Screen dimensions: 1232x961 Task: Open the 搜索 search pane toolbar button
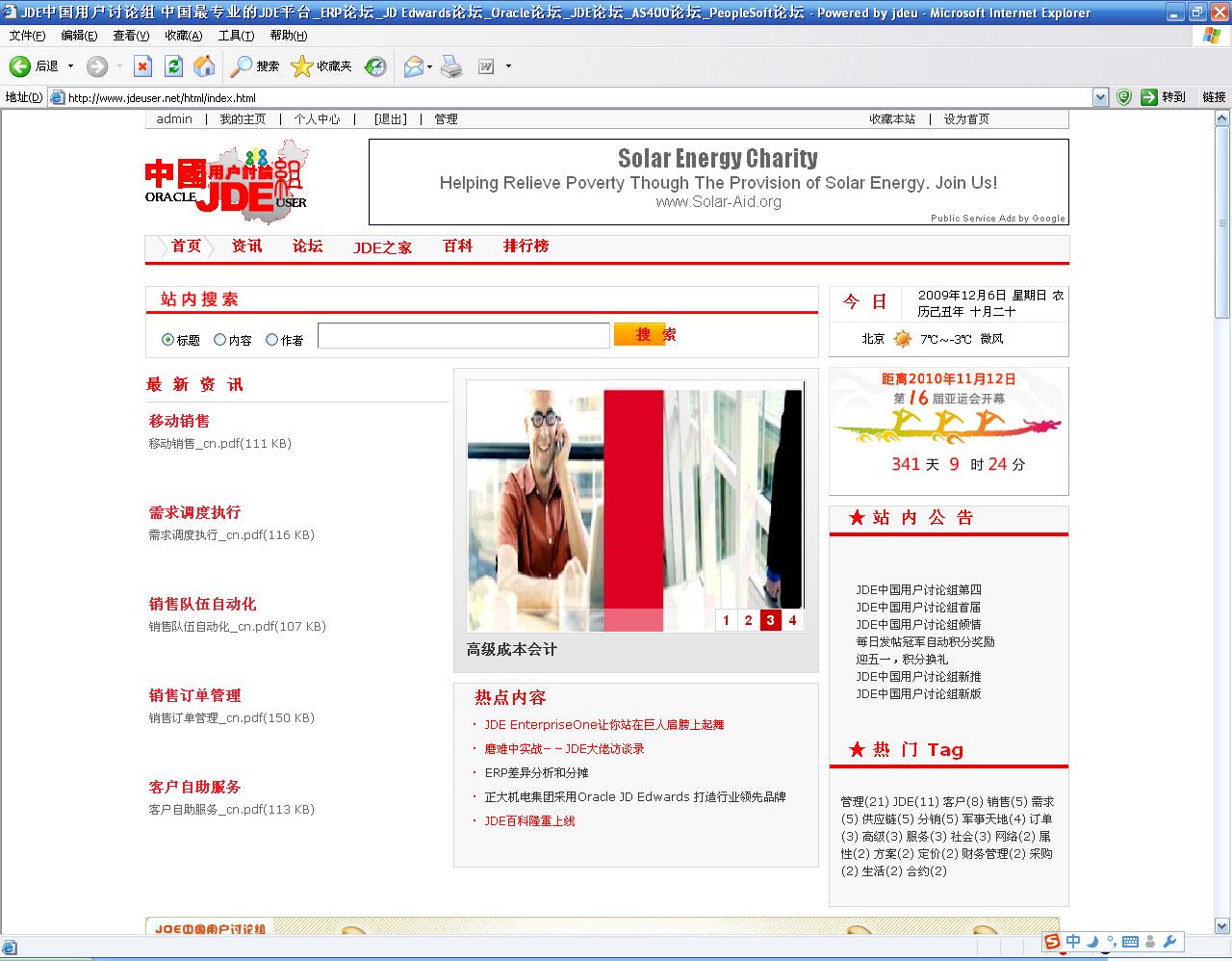coord(256,66)
